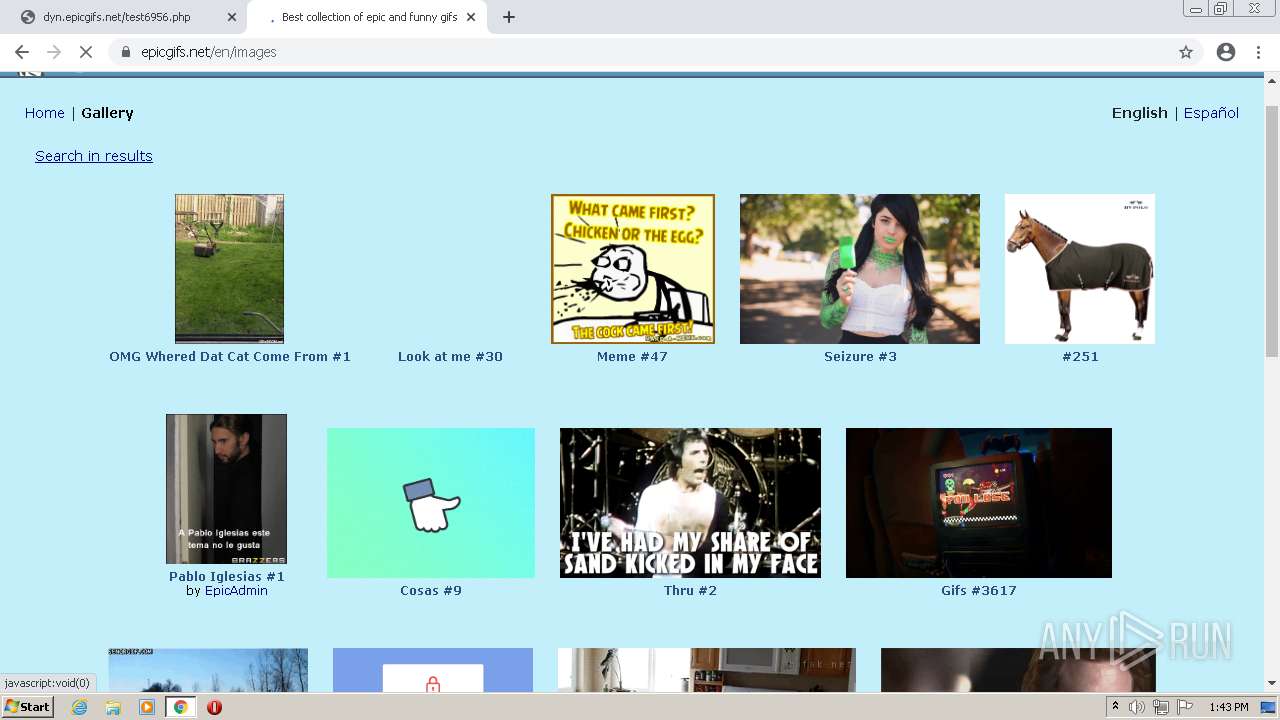The width and height of the screenshot is (1280, 720).
Task: Open the volume speaker tray icon
Action: pyautogui.click(x=1137, y=707)
